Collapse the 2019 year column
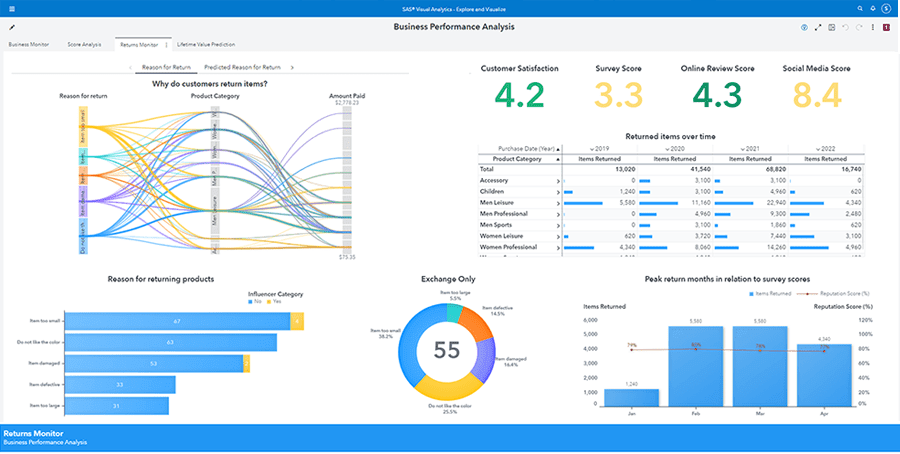The width and height of the screenshot is (900, 454). point(593,147)
